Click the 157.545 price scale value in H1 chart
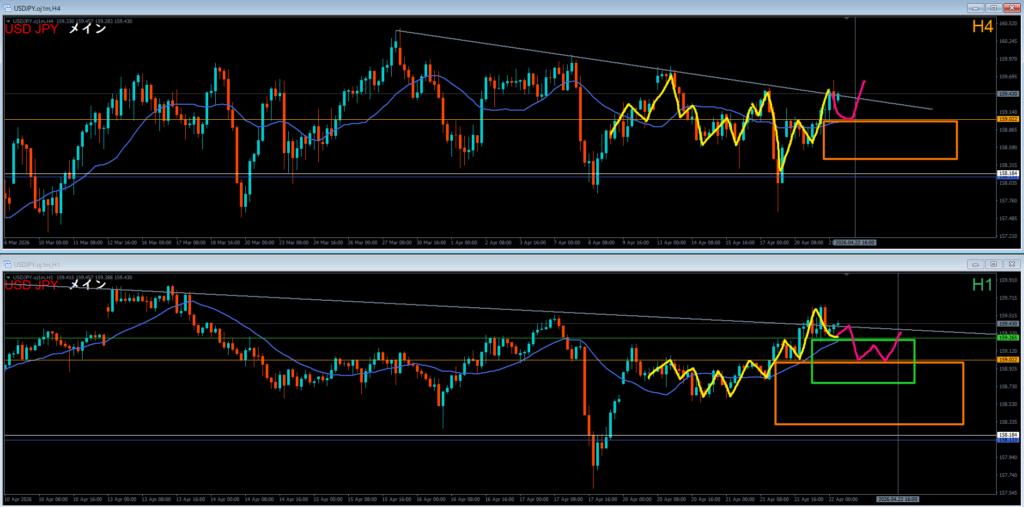 [1007, 492]
